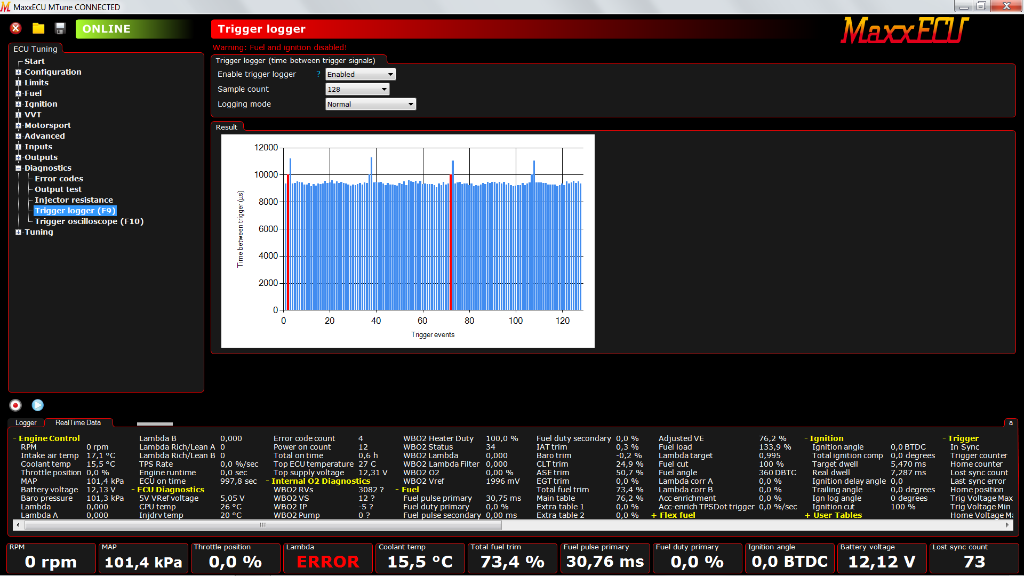Screen dimensions: 1024x576
Task: Open Output test under Diagnostics
Action: tap(58, 189)
